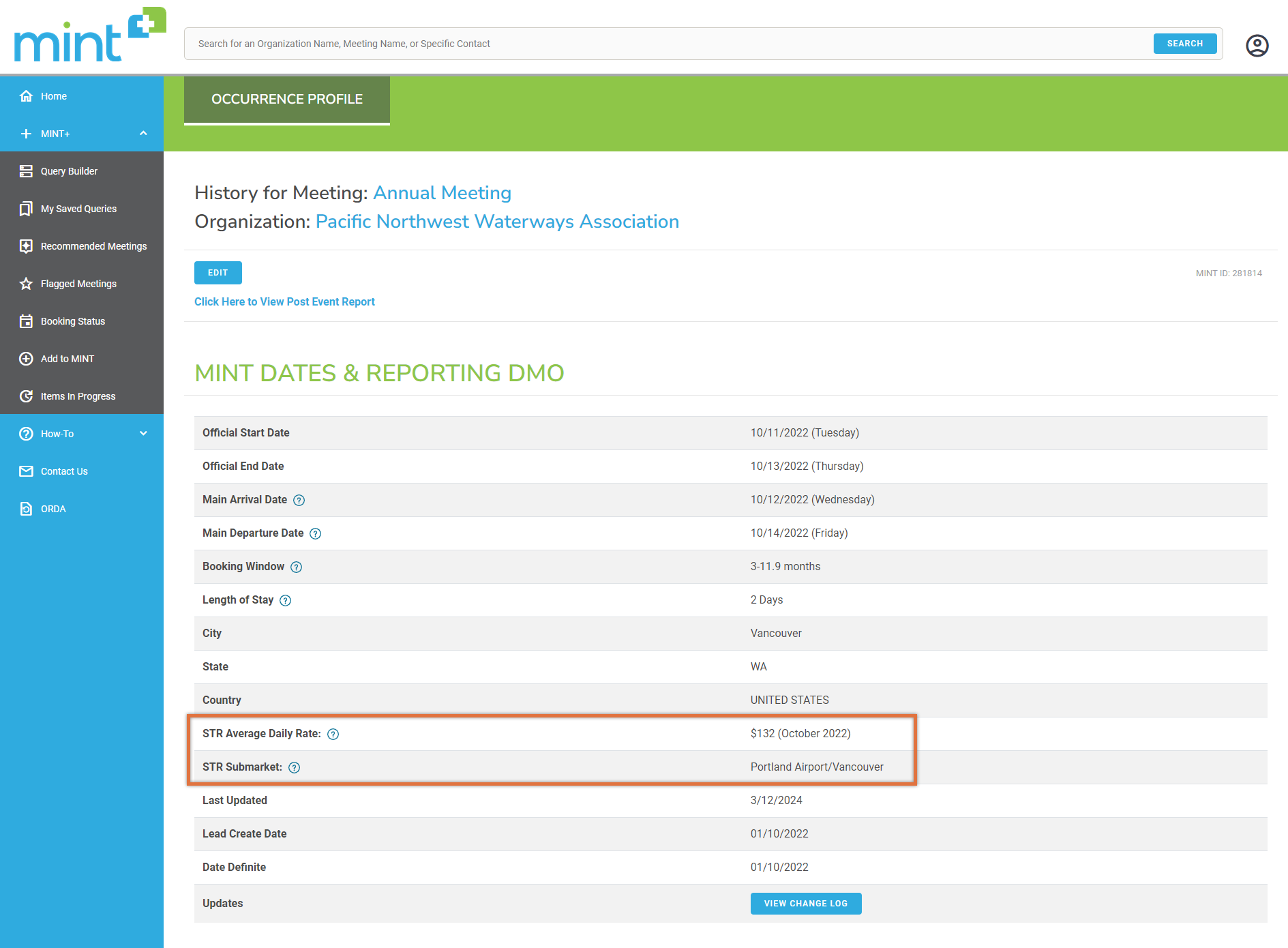Click the Add to MINT circle-plus icon
1288x948 pixels.
(26, 359)
